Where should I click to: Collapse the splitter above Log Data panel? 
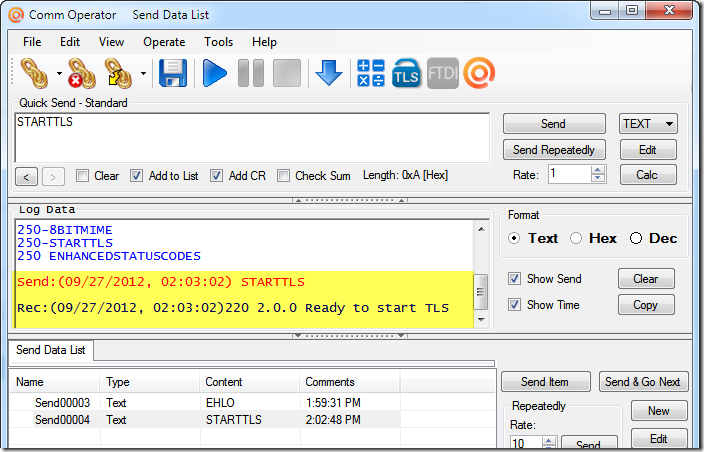(350, 200)
